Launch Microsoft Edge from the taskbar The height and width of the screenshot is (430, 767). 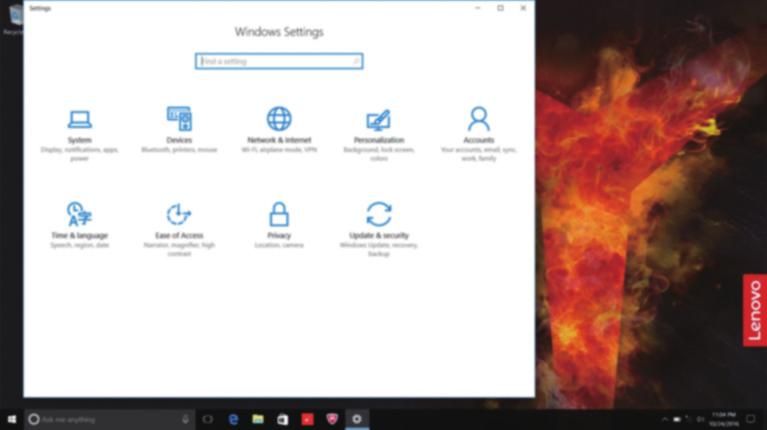coord(233,419)
